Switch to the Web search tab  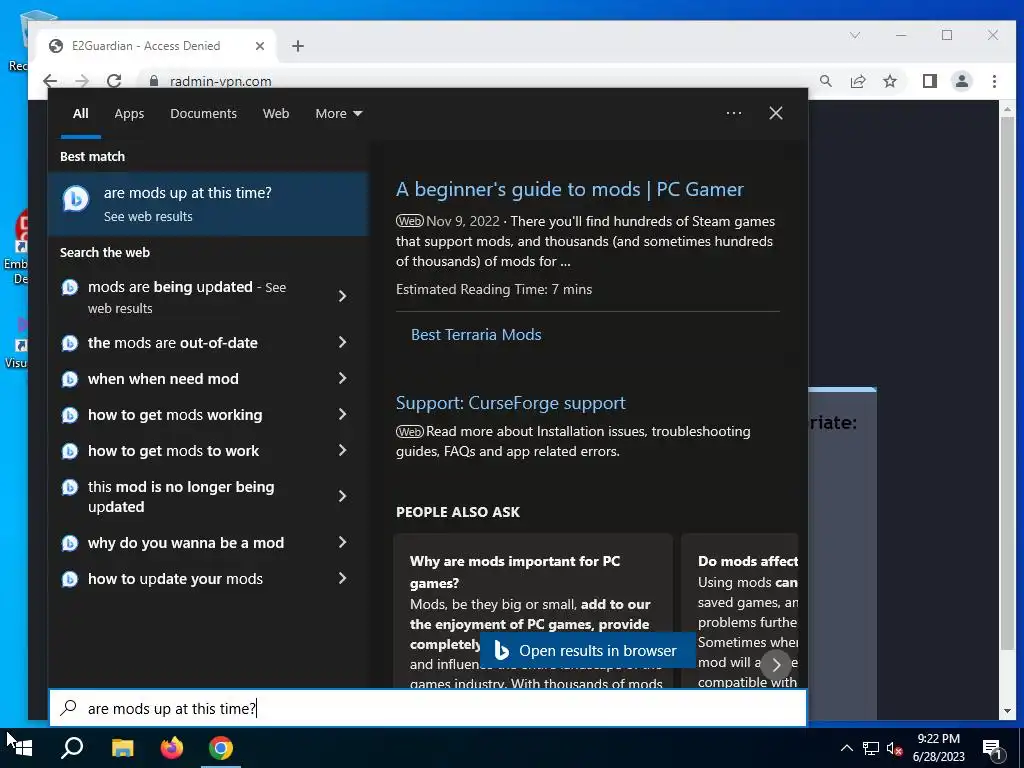[276, 114]
